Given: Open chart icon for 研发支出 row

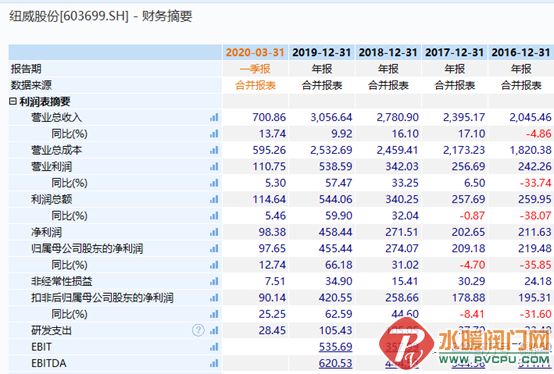Looking at the screenshot, I should pyautogui.click(x=214, y=331).
